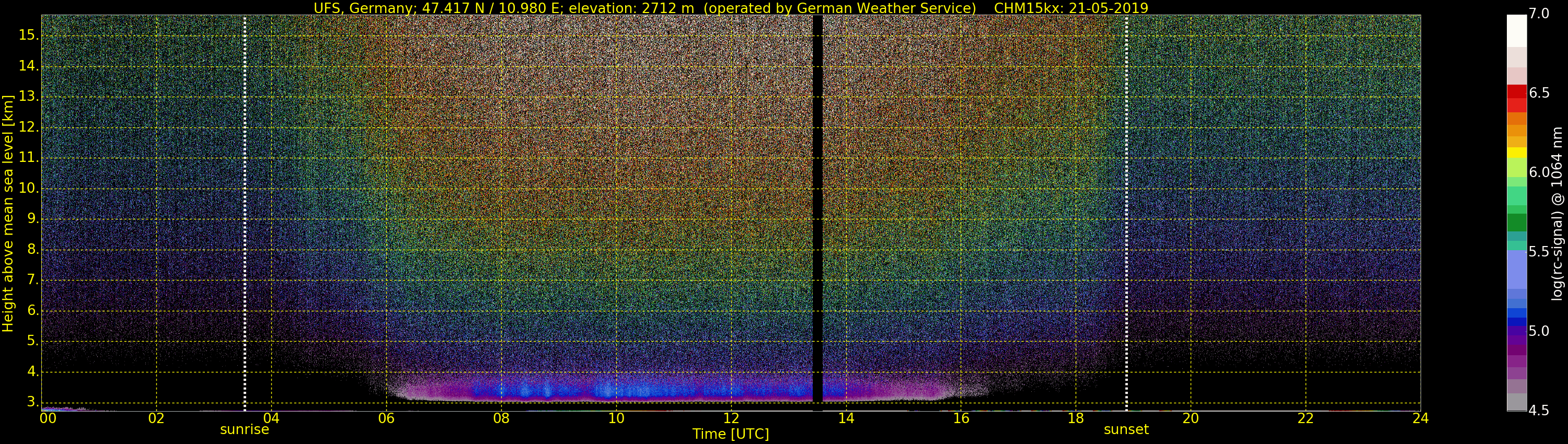
Task: Click the colorbar tick value 6.5
Action: point(1539,92)
